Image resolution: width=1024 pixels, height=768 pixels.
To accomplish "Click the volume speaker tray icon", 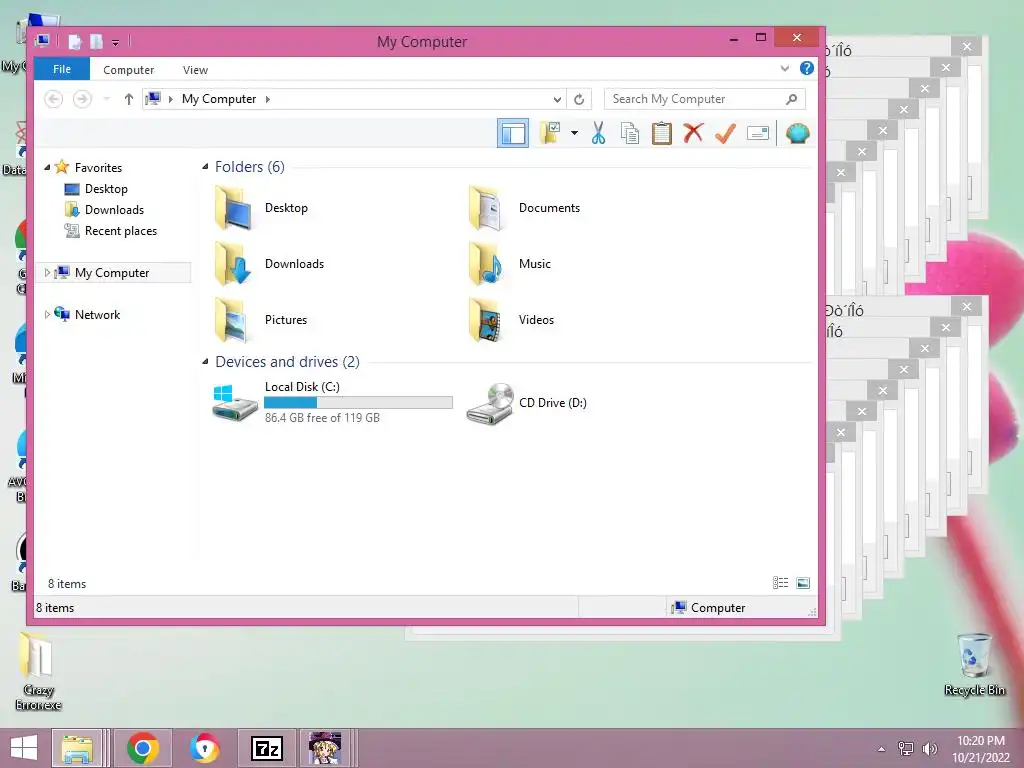I will point(929,748).
